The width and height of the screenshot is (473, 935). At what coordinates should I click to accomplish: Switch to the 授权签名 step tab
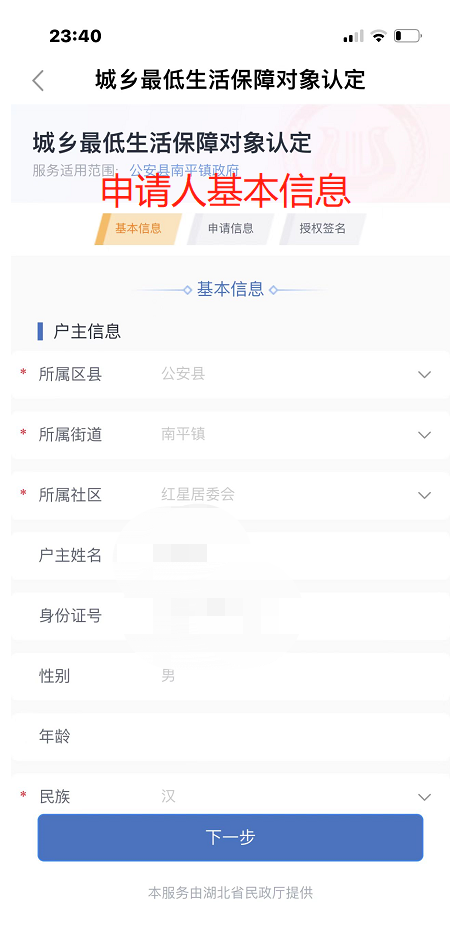tap(323, 229)
